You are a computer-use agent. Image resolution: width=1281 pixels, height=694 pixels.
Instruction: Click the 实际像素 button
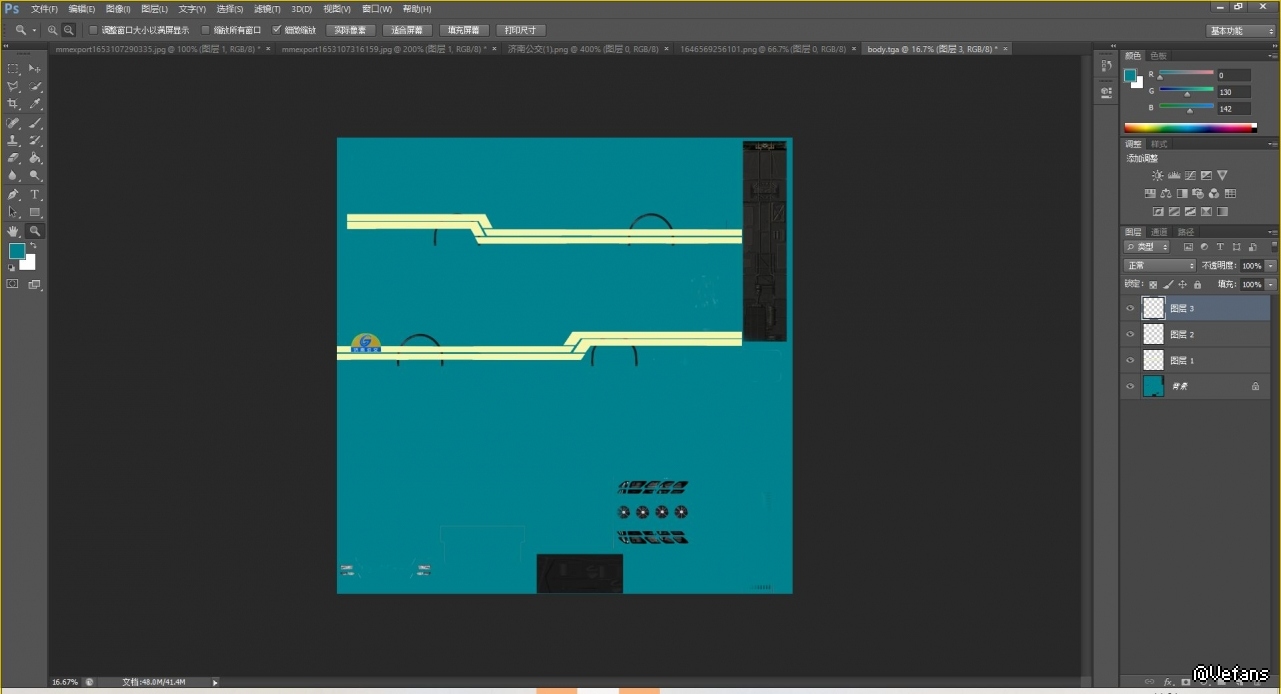[x=350, y=30]
